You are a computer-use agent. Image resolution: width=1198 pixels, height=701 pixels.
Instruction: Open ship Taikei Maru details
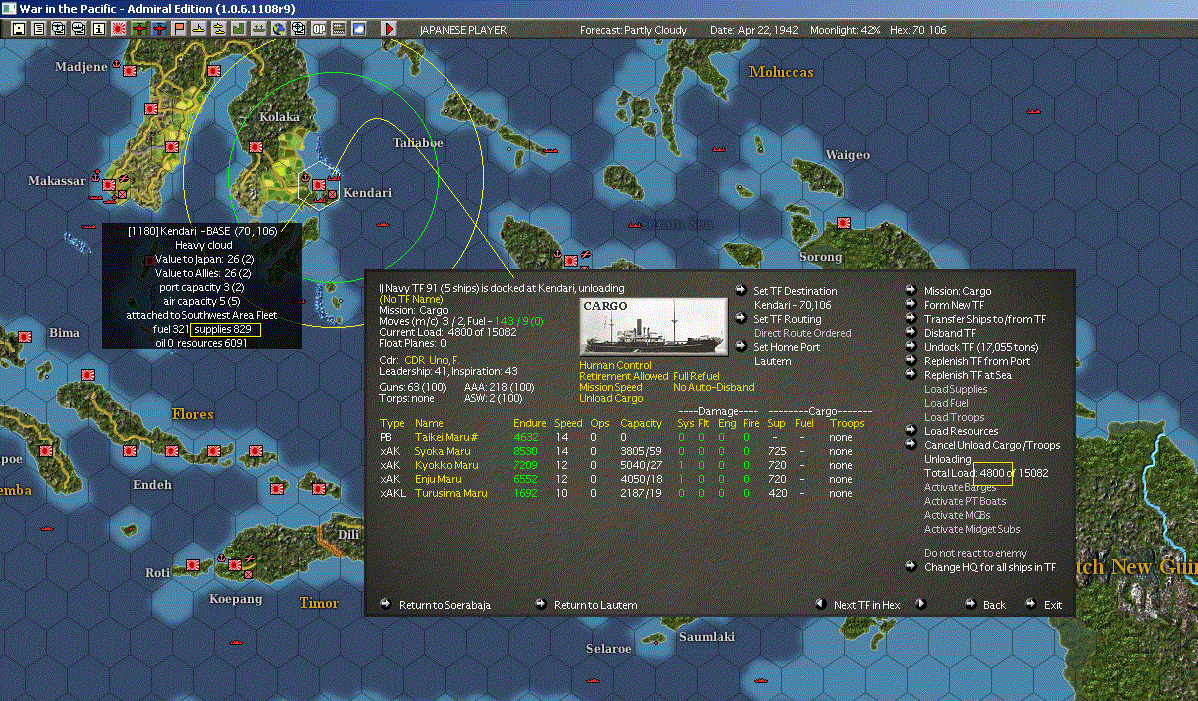pos(446,438)
